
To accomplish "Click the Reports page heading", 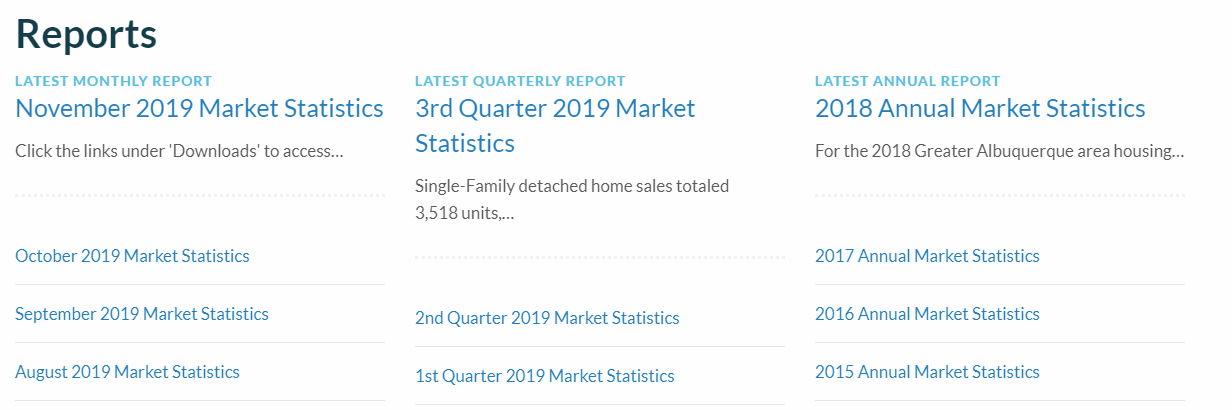I will pos(86,34).
